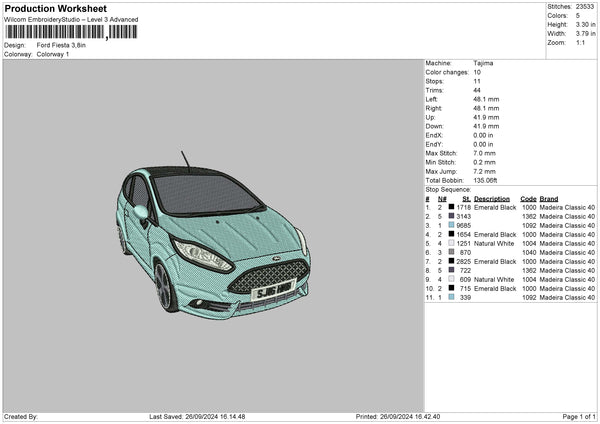The height and width of the screenshot is (424, 600).
Task: Click the barcode under the worksheet title
Action: point(70,32)
